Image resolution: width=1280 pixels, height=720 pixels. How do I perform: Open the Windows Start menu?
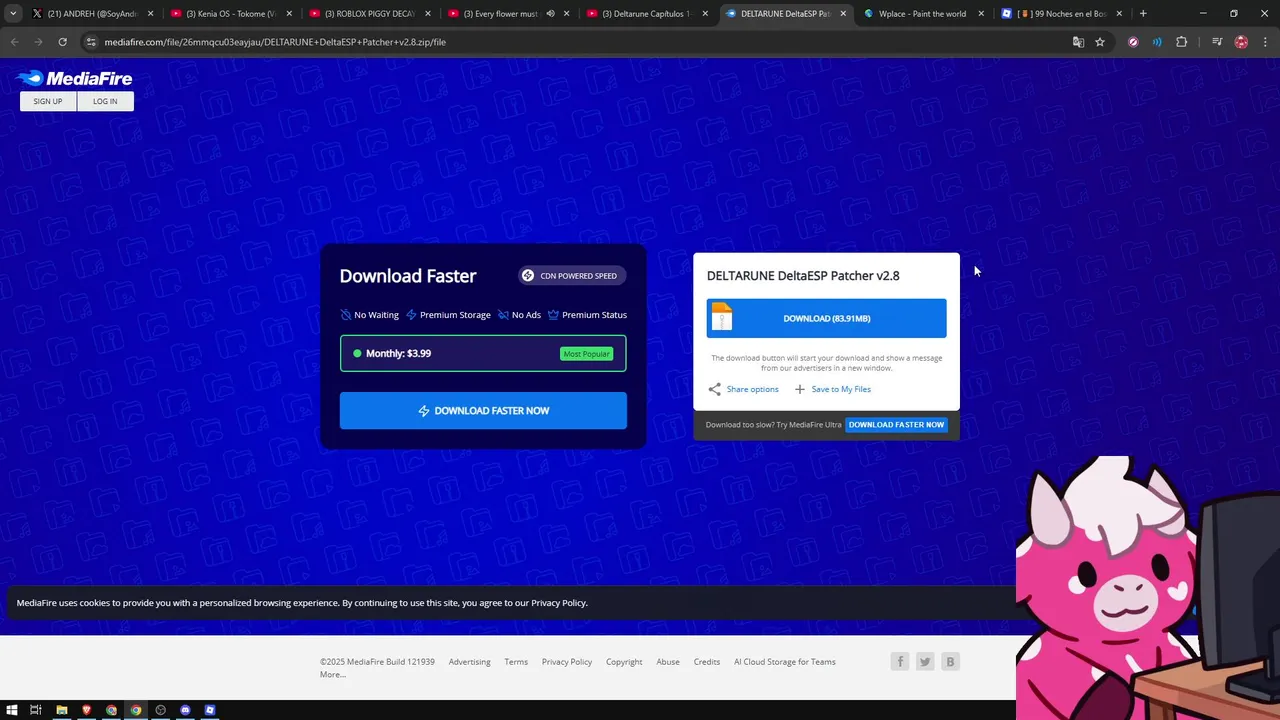click(12, 710)
